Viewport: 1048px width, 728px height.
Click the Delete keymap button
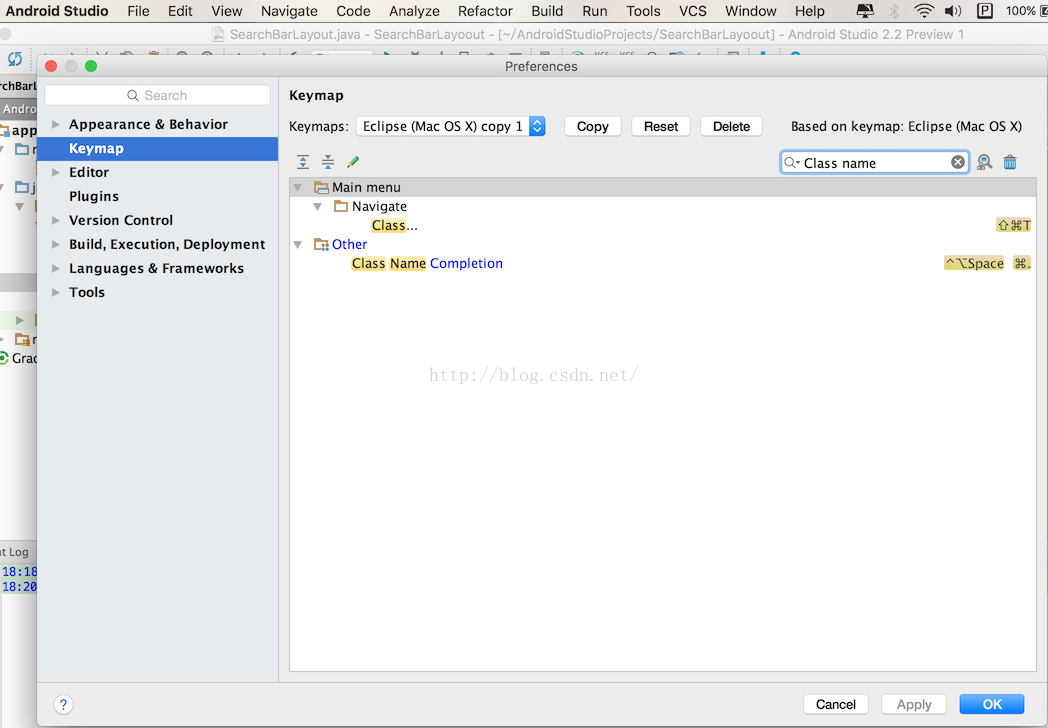731,126
